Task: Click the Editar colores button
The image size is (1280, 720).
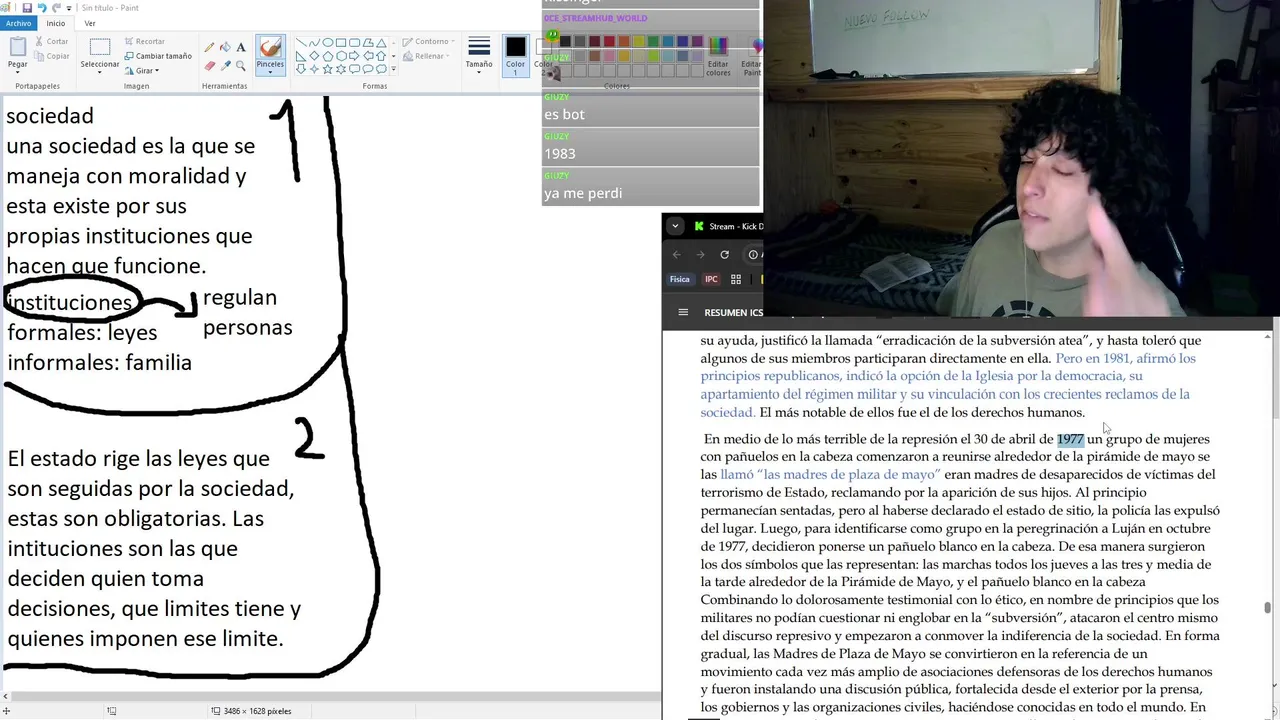Action: click(718, 54)
